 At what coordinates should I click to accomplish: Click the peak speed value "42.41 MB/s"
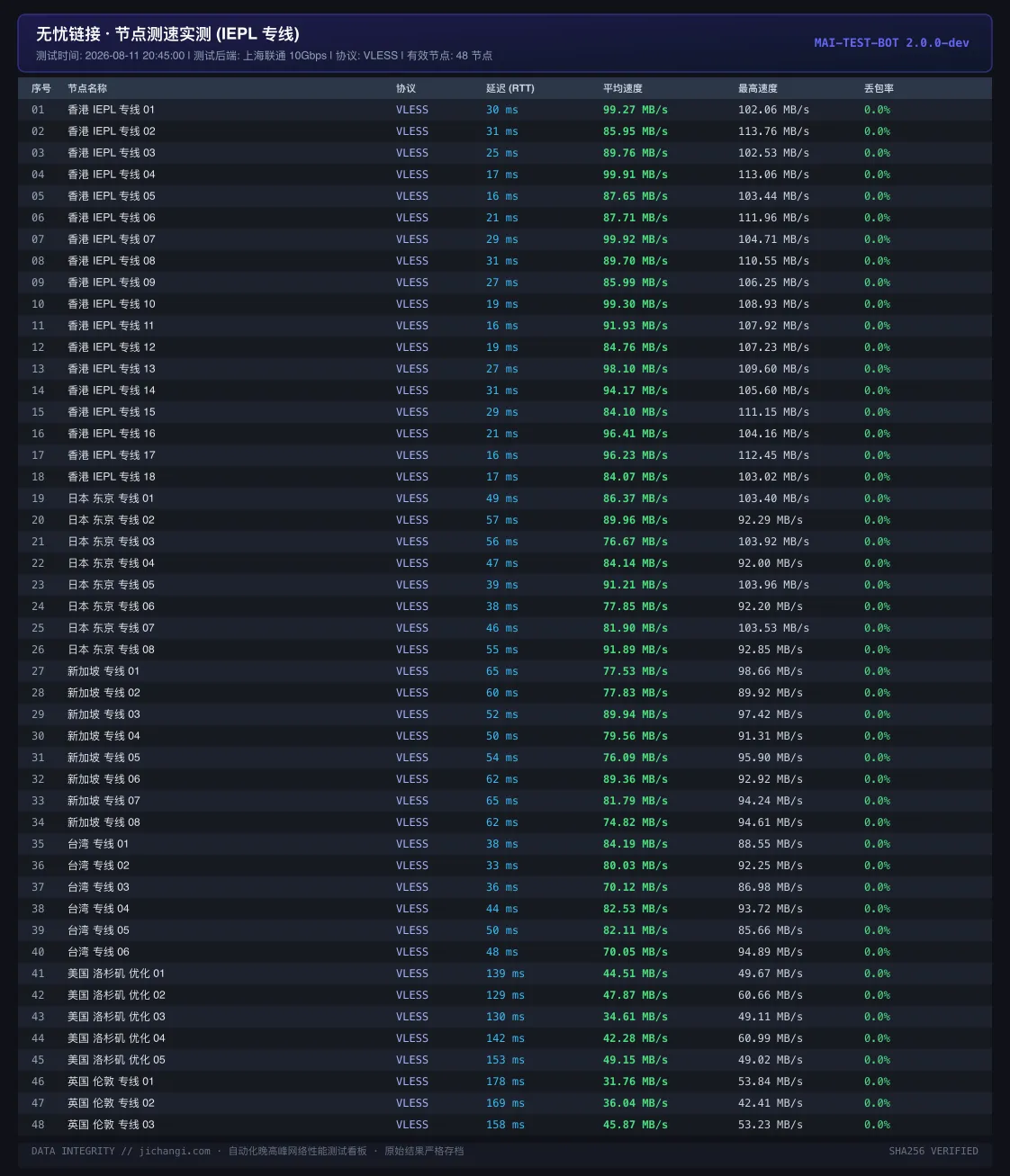pyautogui.click(x=771, y=1103)
